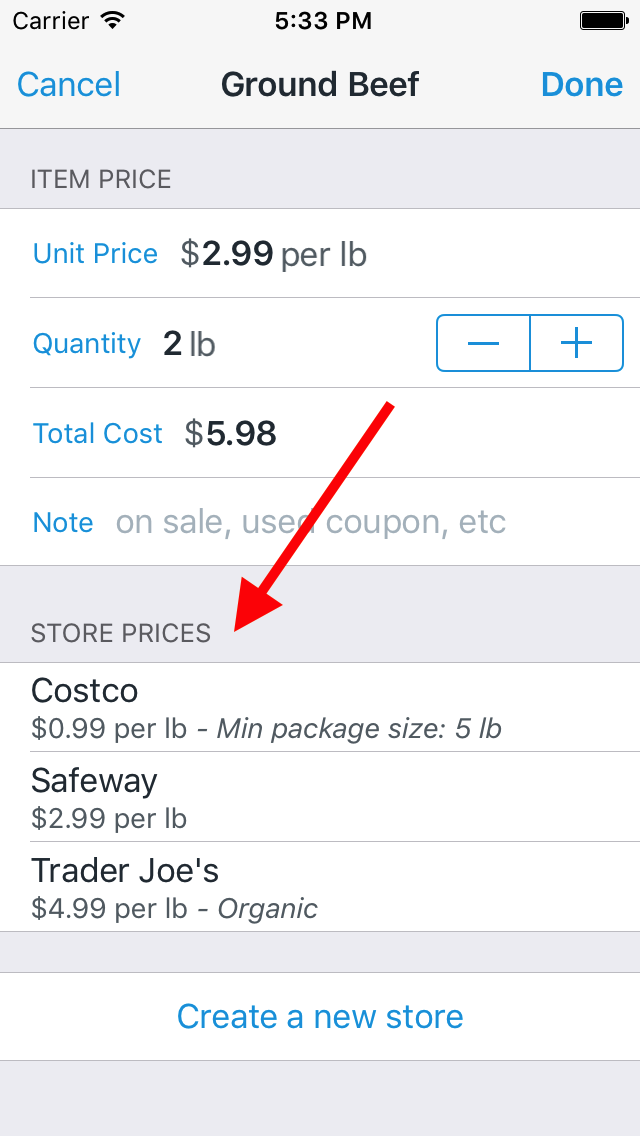640x1136 pixels.
Task: Select the Trader Joe's store price row
Action: click(x=320, y=887)
